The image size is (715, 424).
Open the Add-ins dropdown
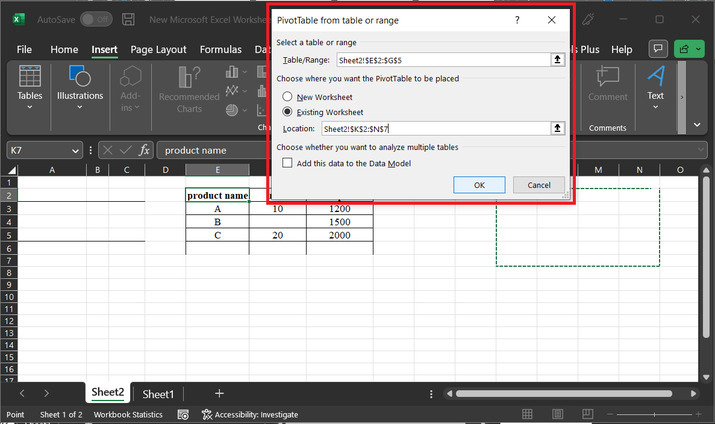[x=130, y=89]
